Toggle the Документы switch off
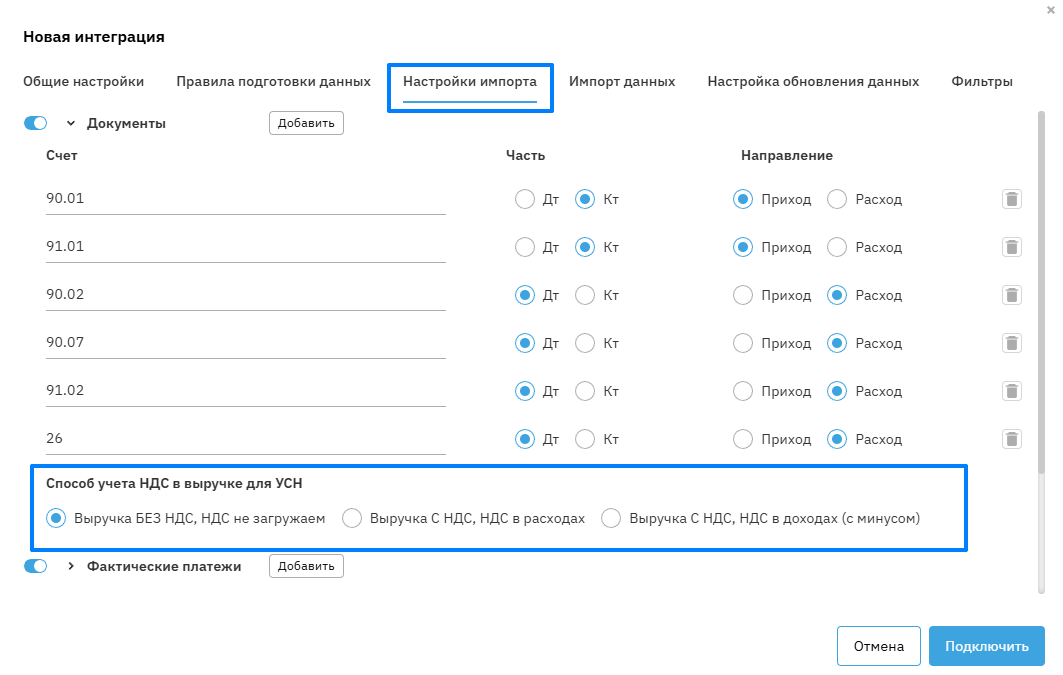1063x675 pixels. pos(36,123)
